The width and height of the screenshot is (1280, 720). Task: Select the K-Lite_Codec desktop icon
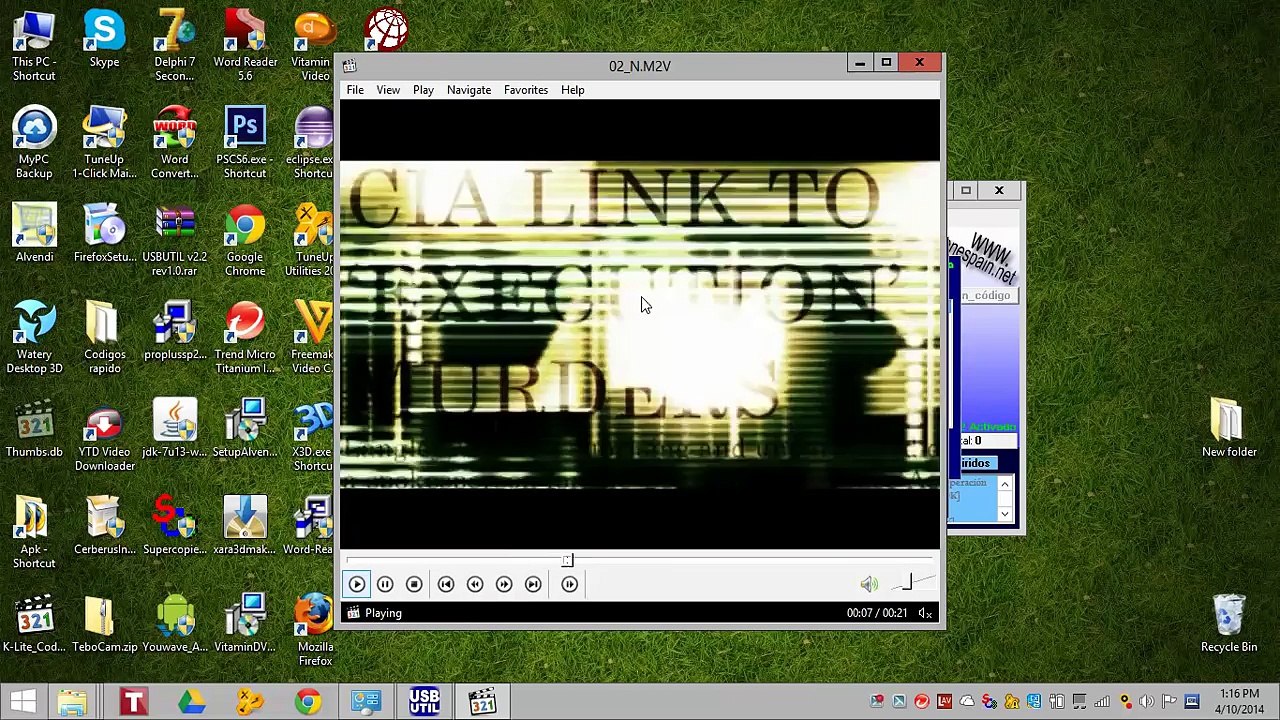pos(34,624)
